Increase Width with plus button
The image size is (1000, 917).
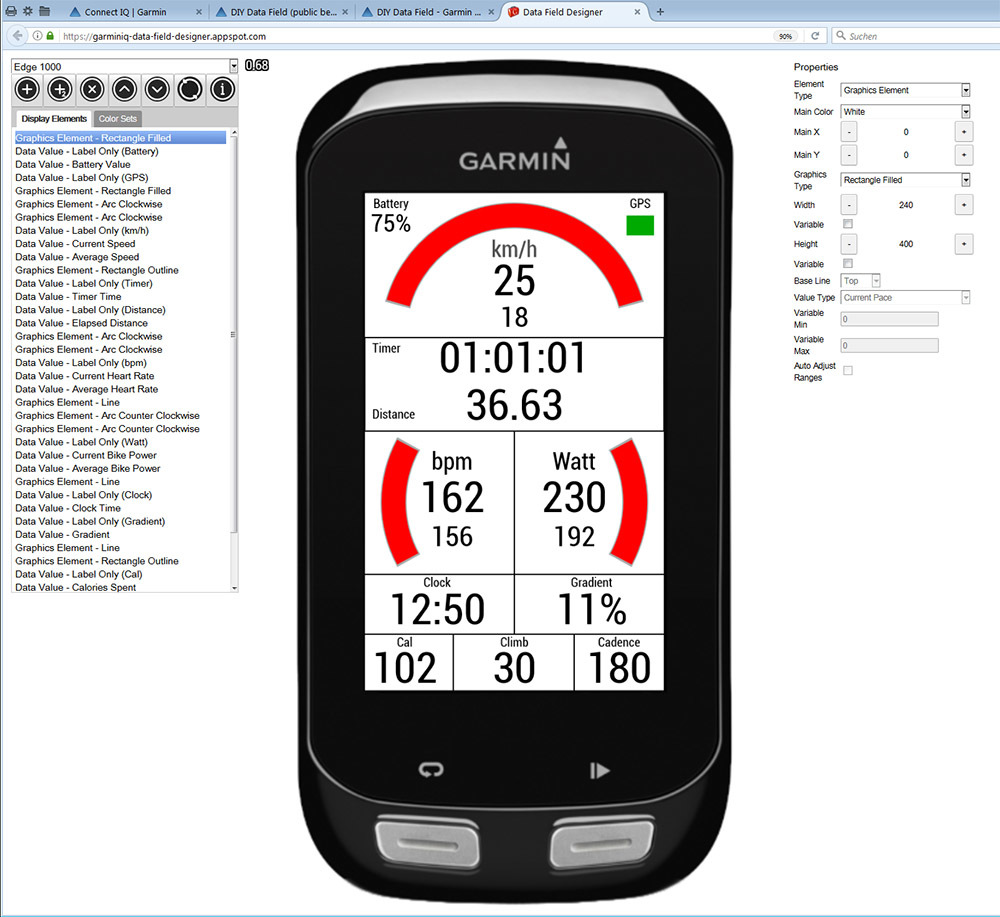964,205
